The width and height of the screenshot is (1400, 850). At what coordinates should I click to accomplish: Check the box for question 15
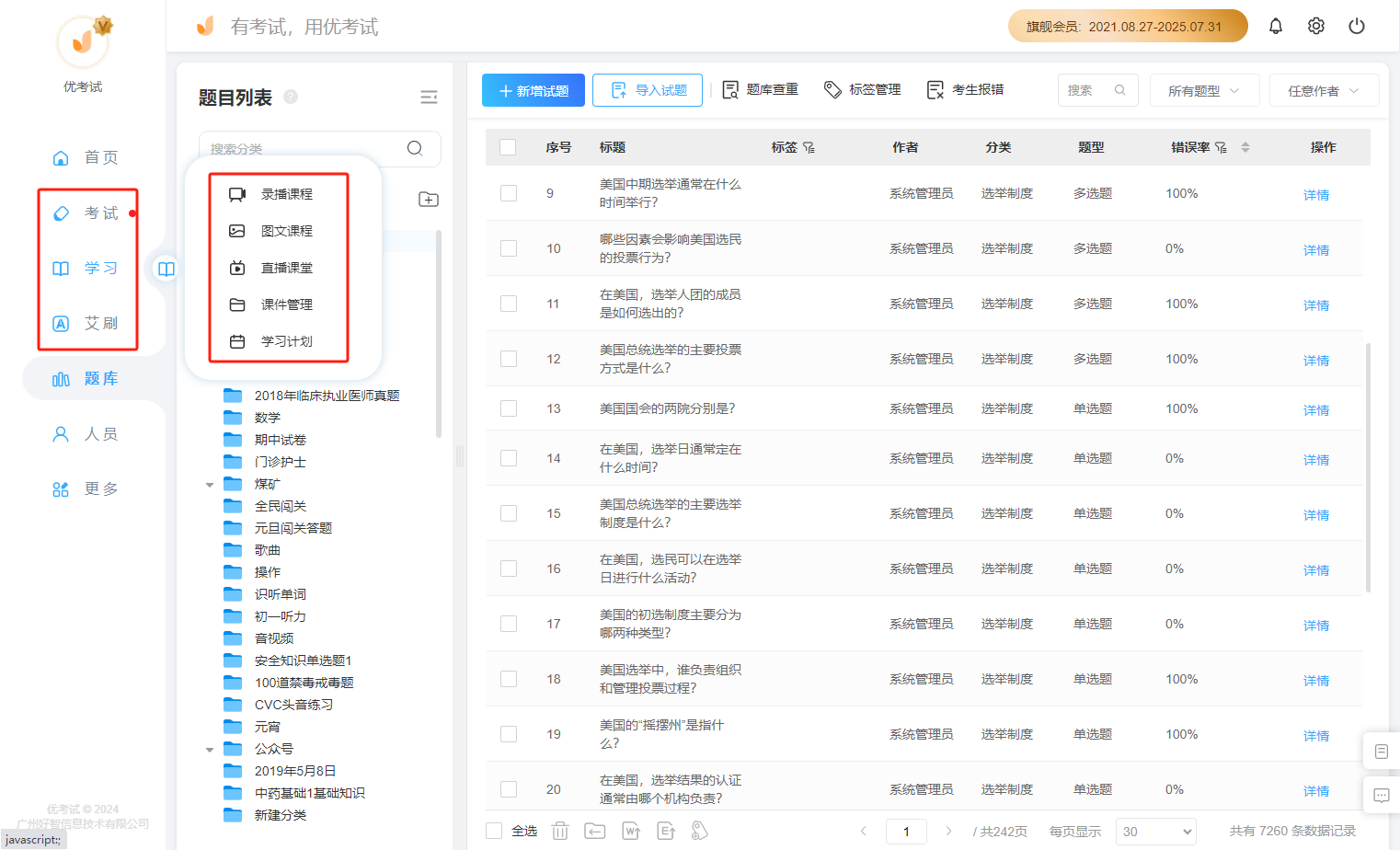(x=509, y=513)
